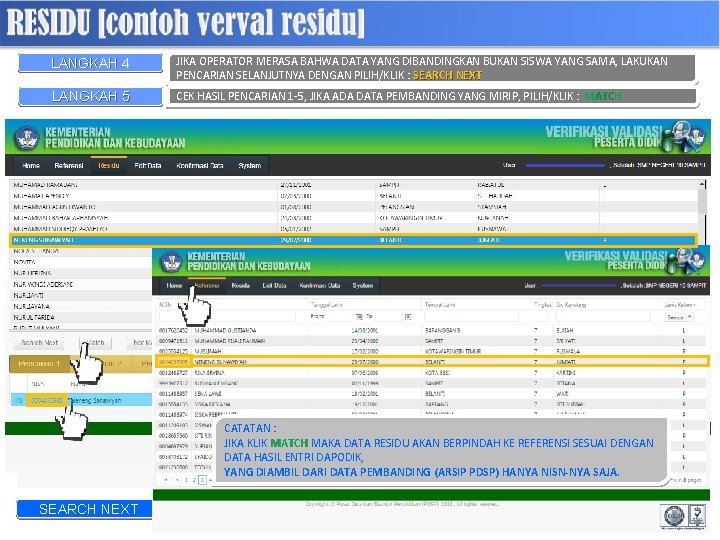
Task: Click the Kemdikbud logo in front window header
Action: coord(172,262)
